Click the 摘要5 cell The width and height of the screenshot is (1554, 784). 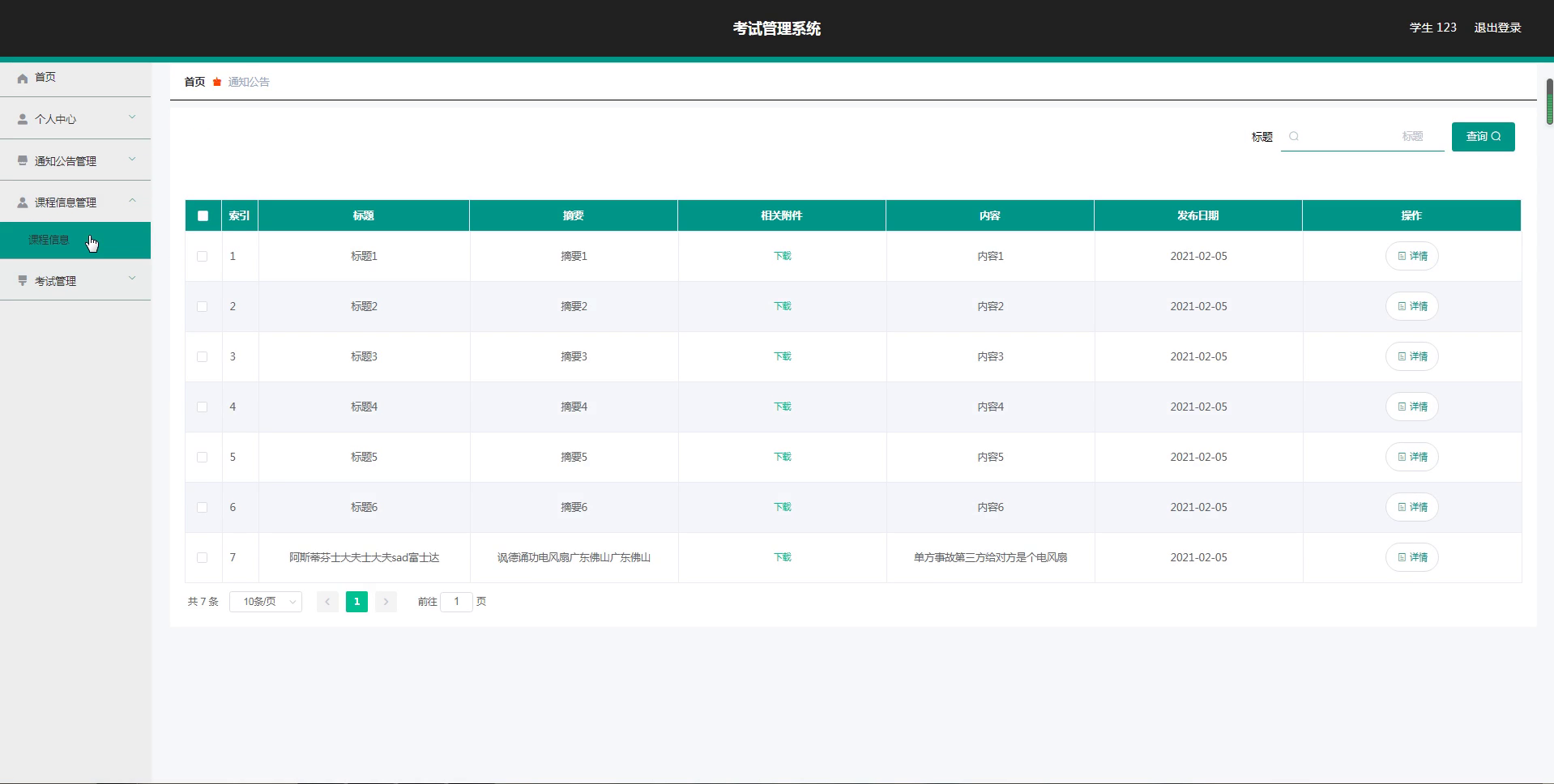tap(574, 457)
